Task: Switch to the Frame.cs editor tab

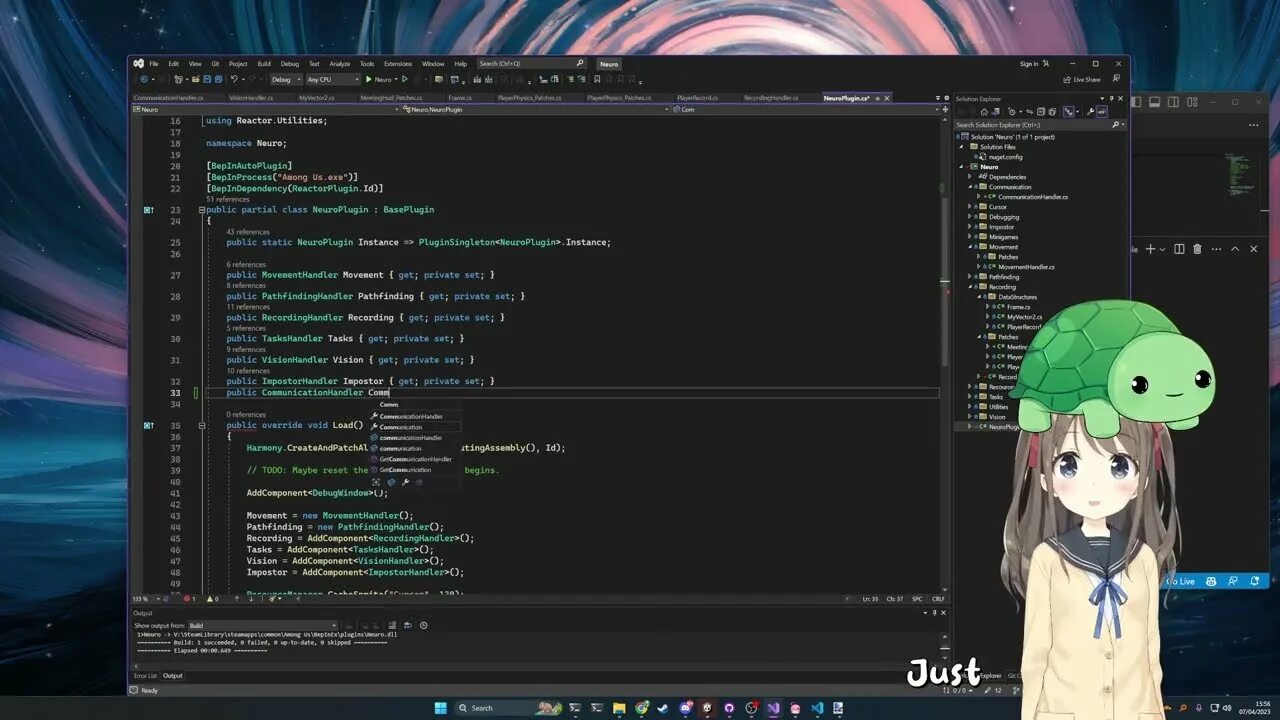Action: click(x=460, y=98)
